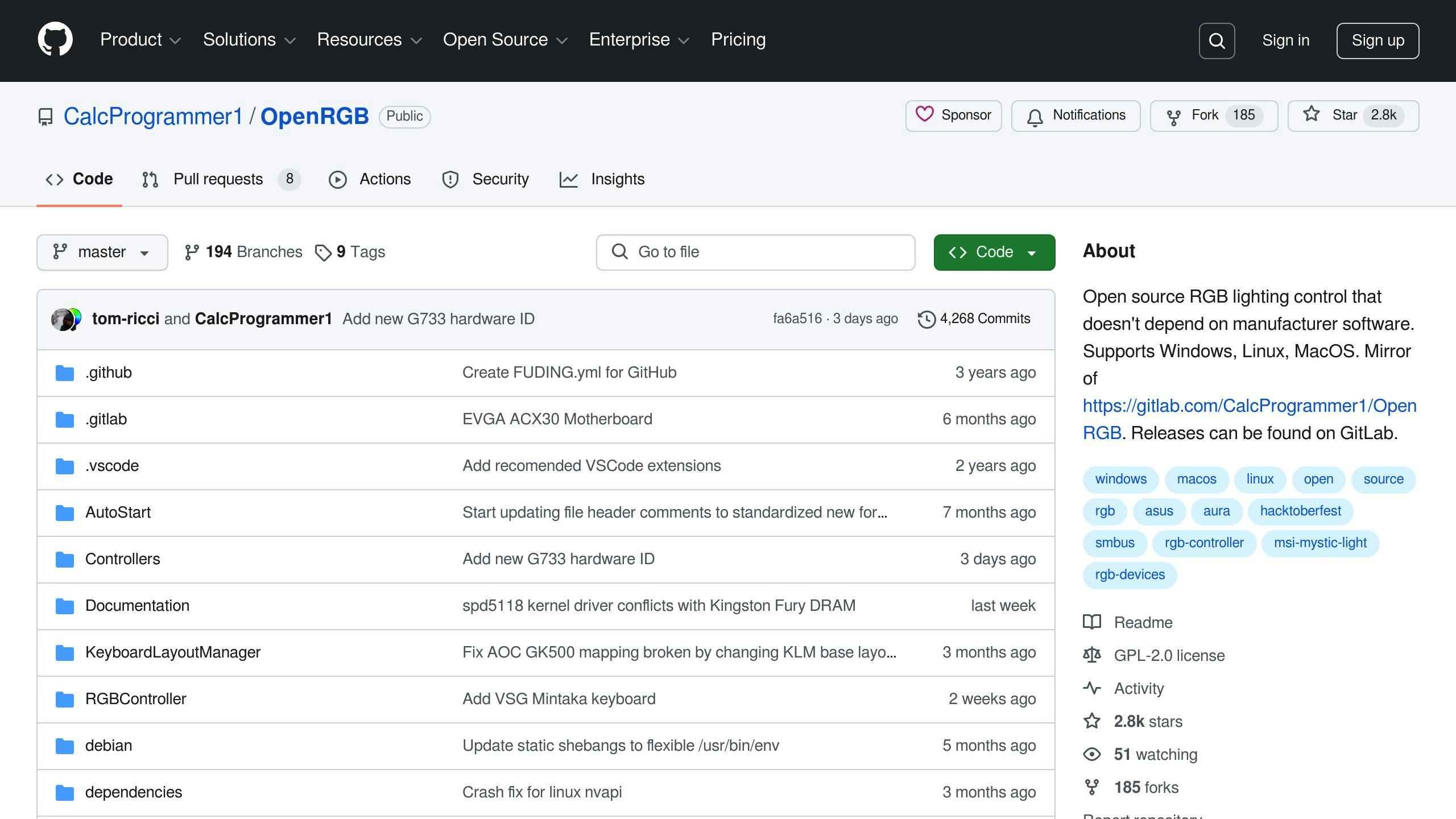Click the tag icon next to 9 Tags
This screenshot has height=819, width=1456.
(x=323, y=253)
